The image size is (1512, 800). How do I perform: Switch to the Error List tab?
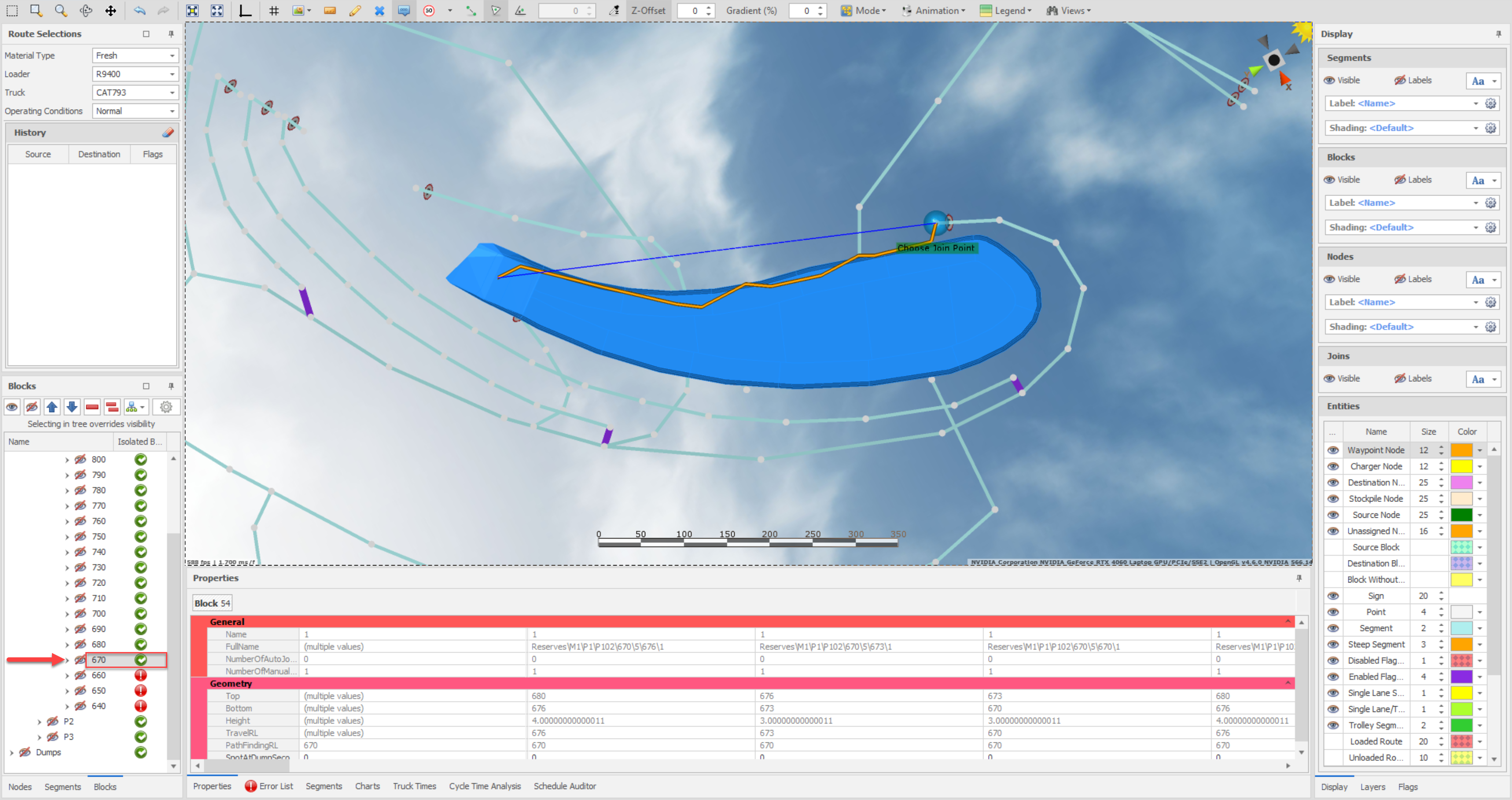(269, 786)
